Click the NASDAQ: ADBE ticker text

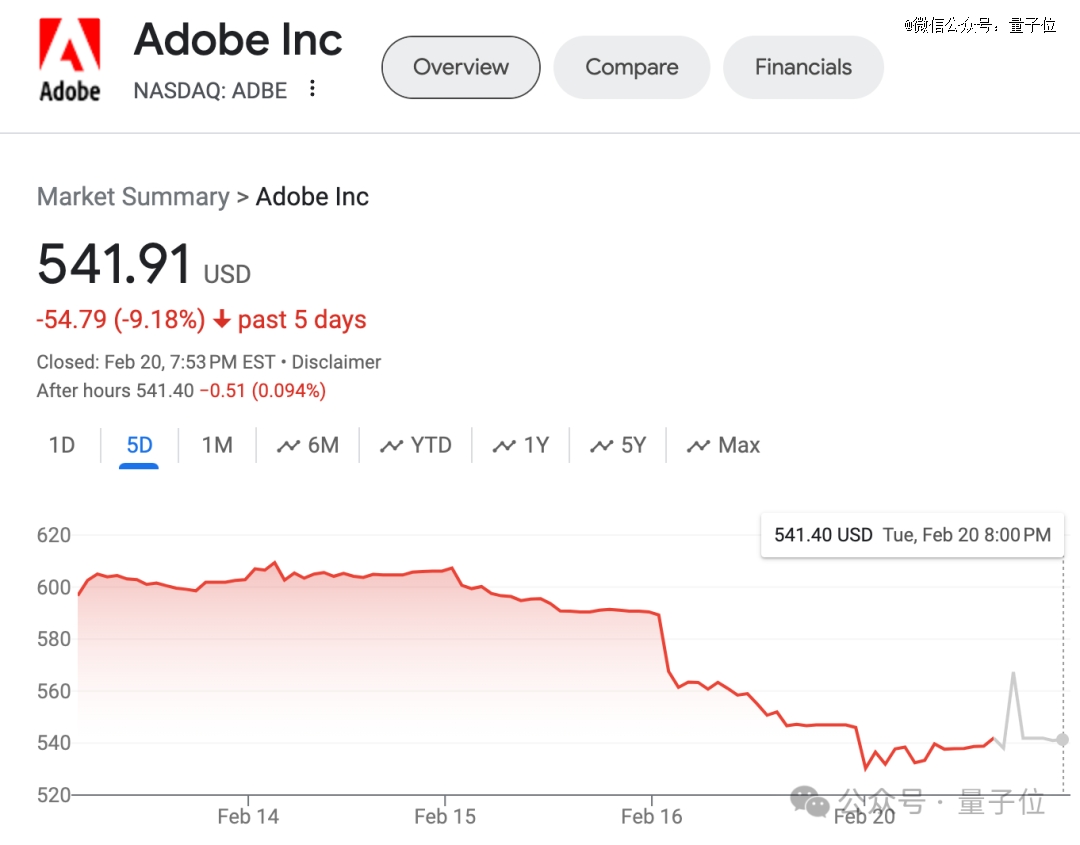[x=210, y=90]
